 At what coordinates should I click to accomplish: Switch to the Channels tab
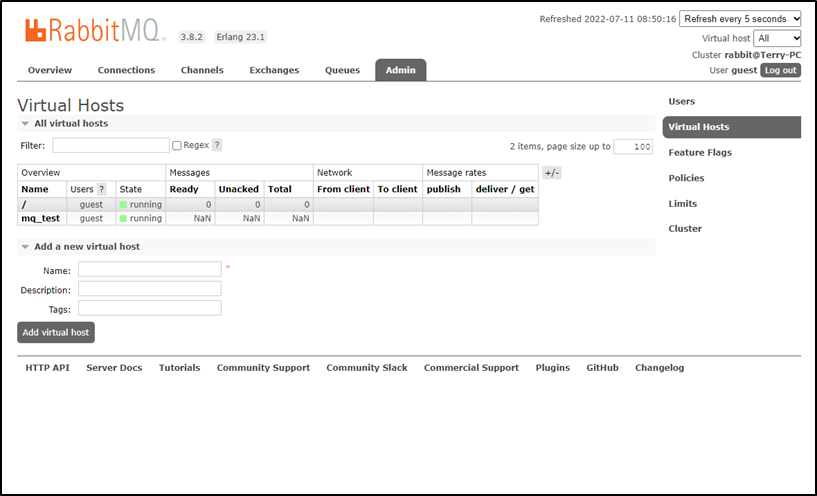pos(202,70)
